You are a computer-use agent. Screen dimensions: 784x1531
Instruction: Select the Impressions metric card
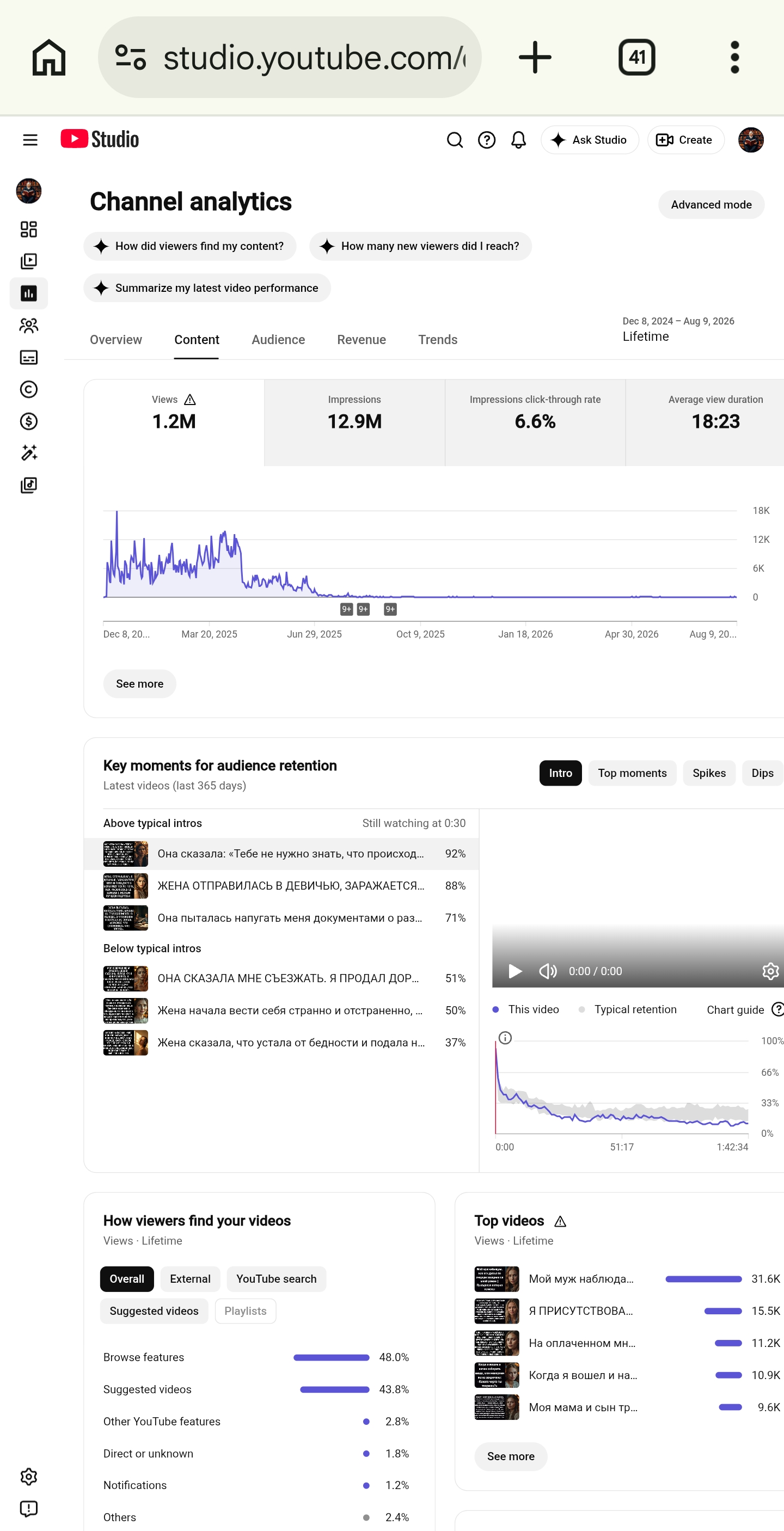click(355, 422)
